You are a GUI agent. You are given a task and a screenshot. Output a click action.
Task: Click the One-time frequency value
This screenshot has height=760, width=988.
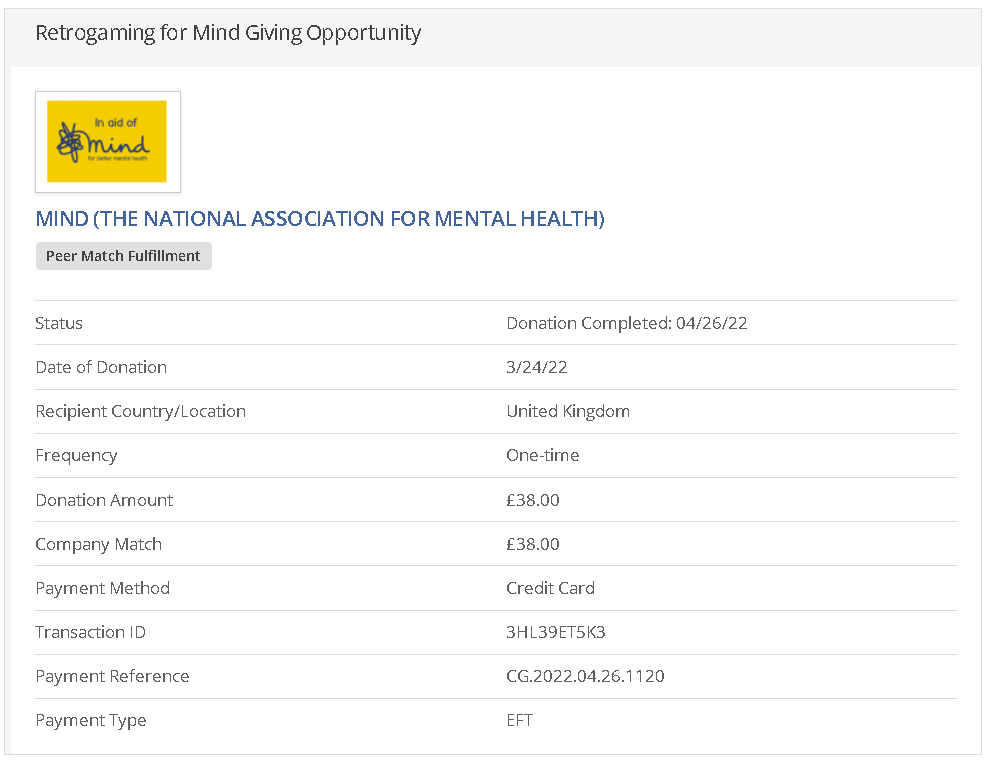click(x=542, y=455)
